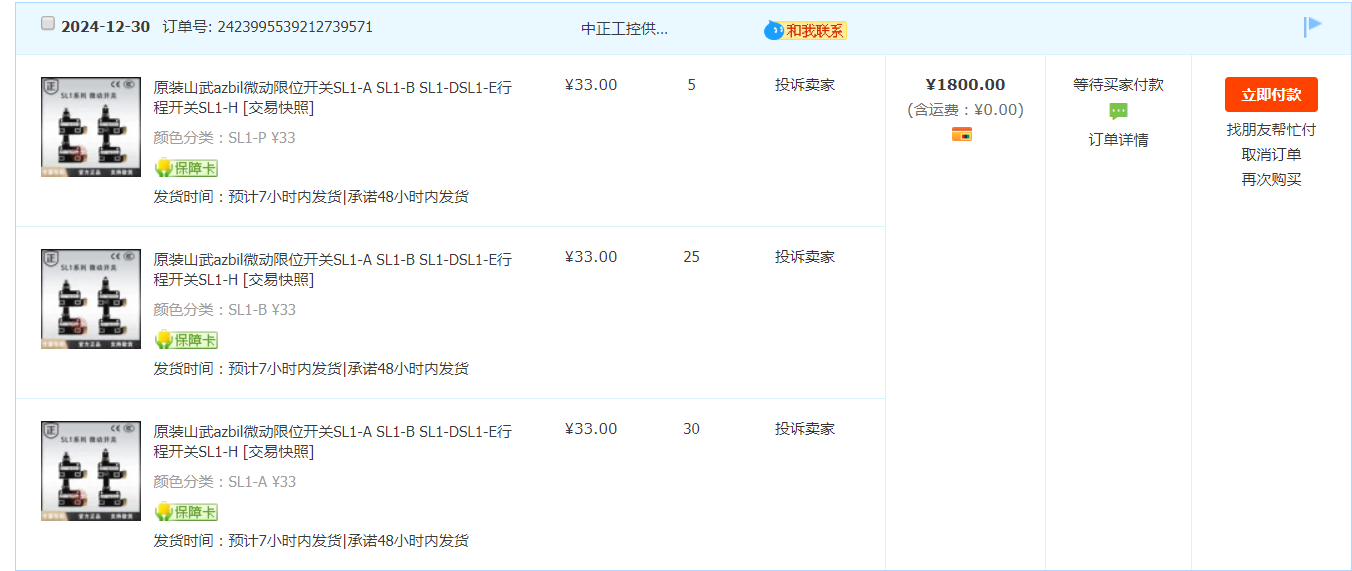Click order date 2024-12-30
1352x571 pixels.
coord(106,27)
